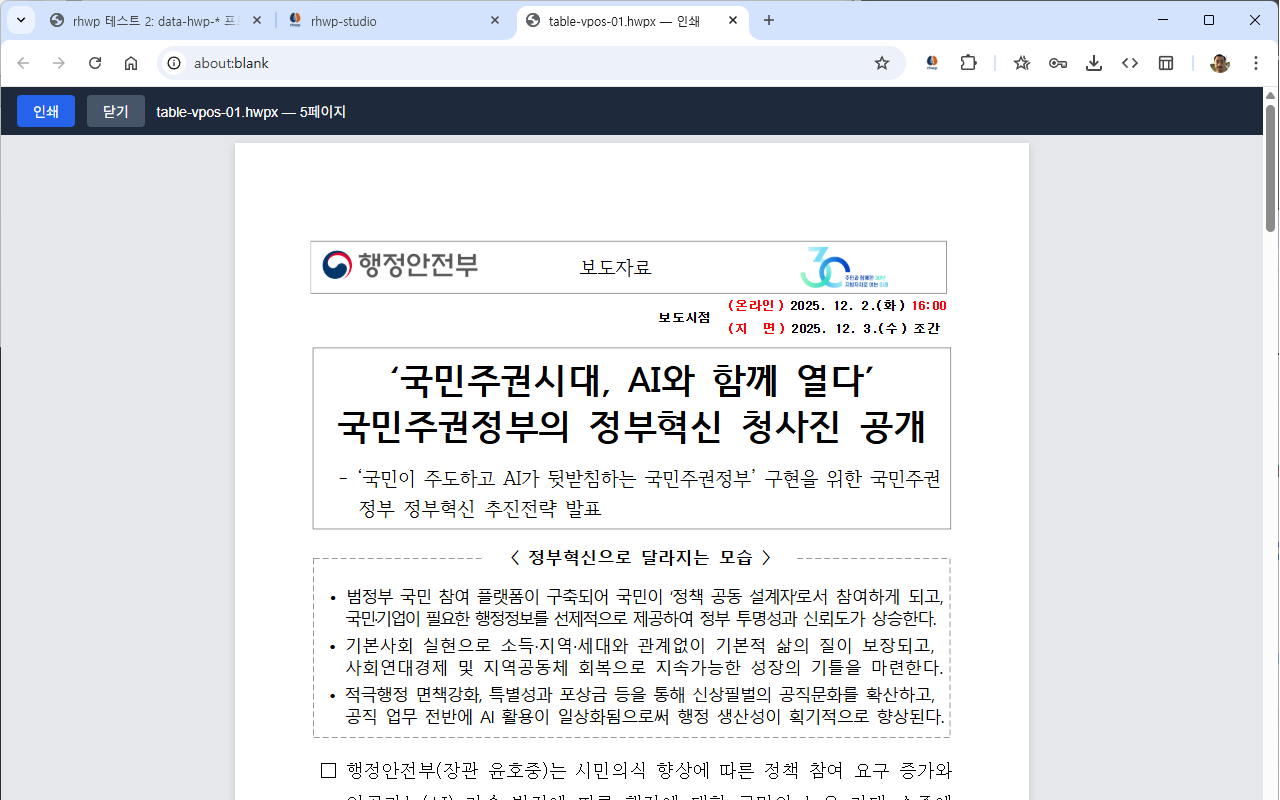Select the 'table-vpos-01.hwpx — 인쇄' tab
Image resolution: width=1280 pixels, height=800 pixels.
(x=632, y=21)
